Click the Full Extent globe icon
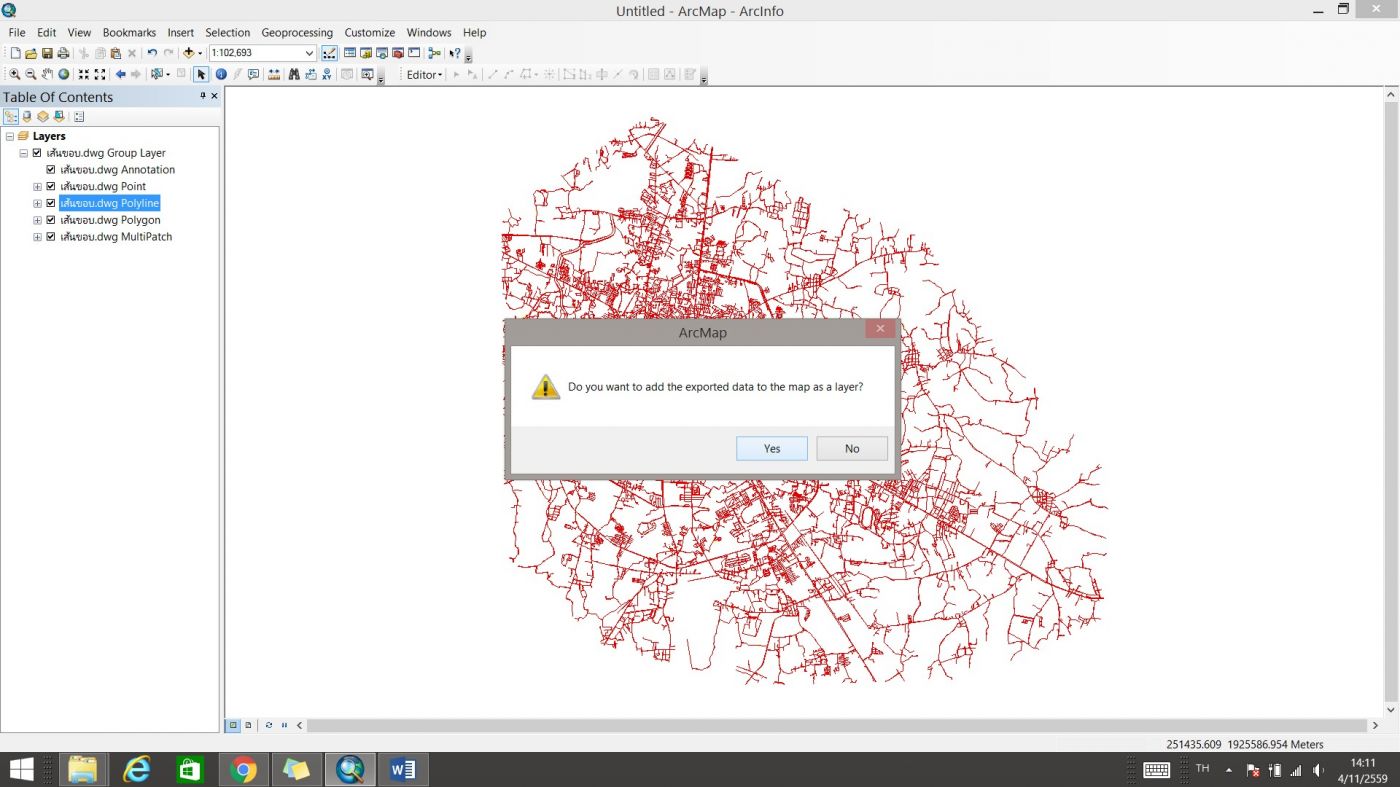 (x=64, y=75)
